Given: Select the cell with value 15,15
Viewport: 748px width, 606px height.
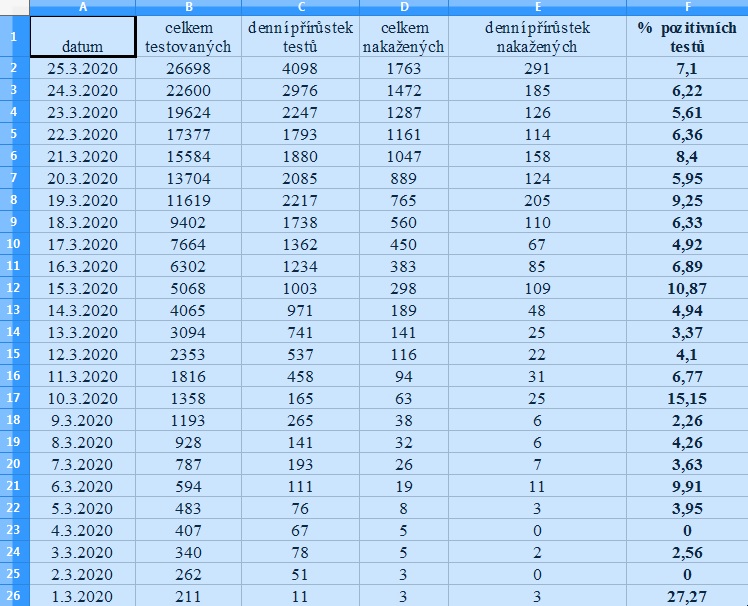Looking at the screenshot, I should point(686,398).
